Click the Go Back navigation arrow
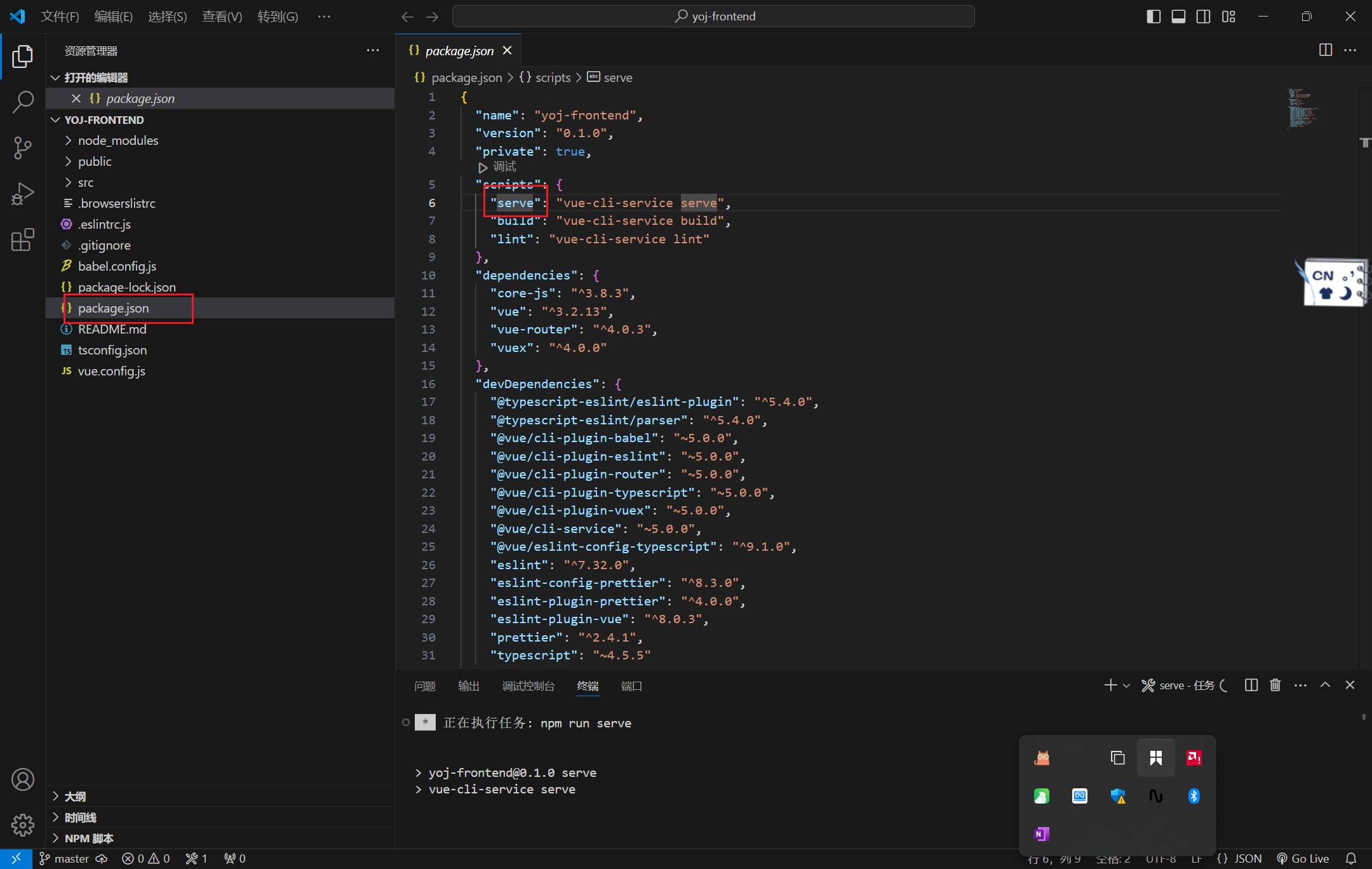The width and height of the screenshot is (1372, 869). (x=407, y=17)
